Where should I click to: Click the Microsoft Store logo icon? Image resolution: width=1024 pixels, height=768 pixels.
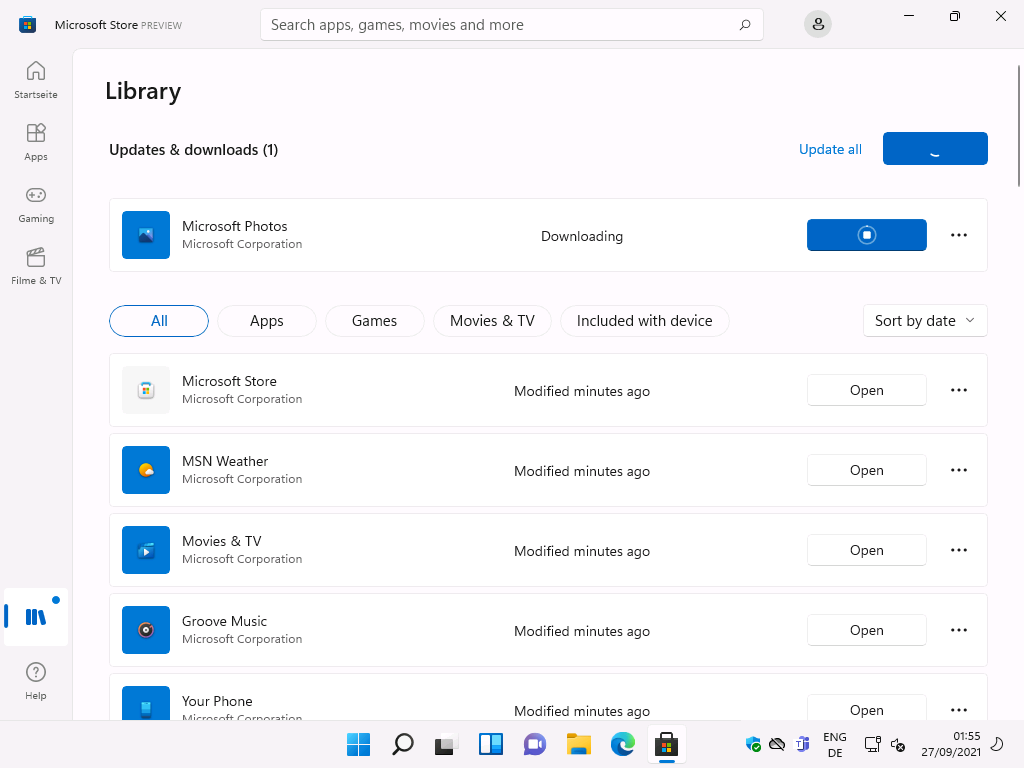(x=27, y=25)
